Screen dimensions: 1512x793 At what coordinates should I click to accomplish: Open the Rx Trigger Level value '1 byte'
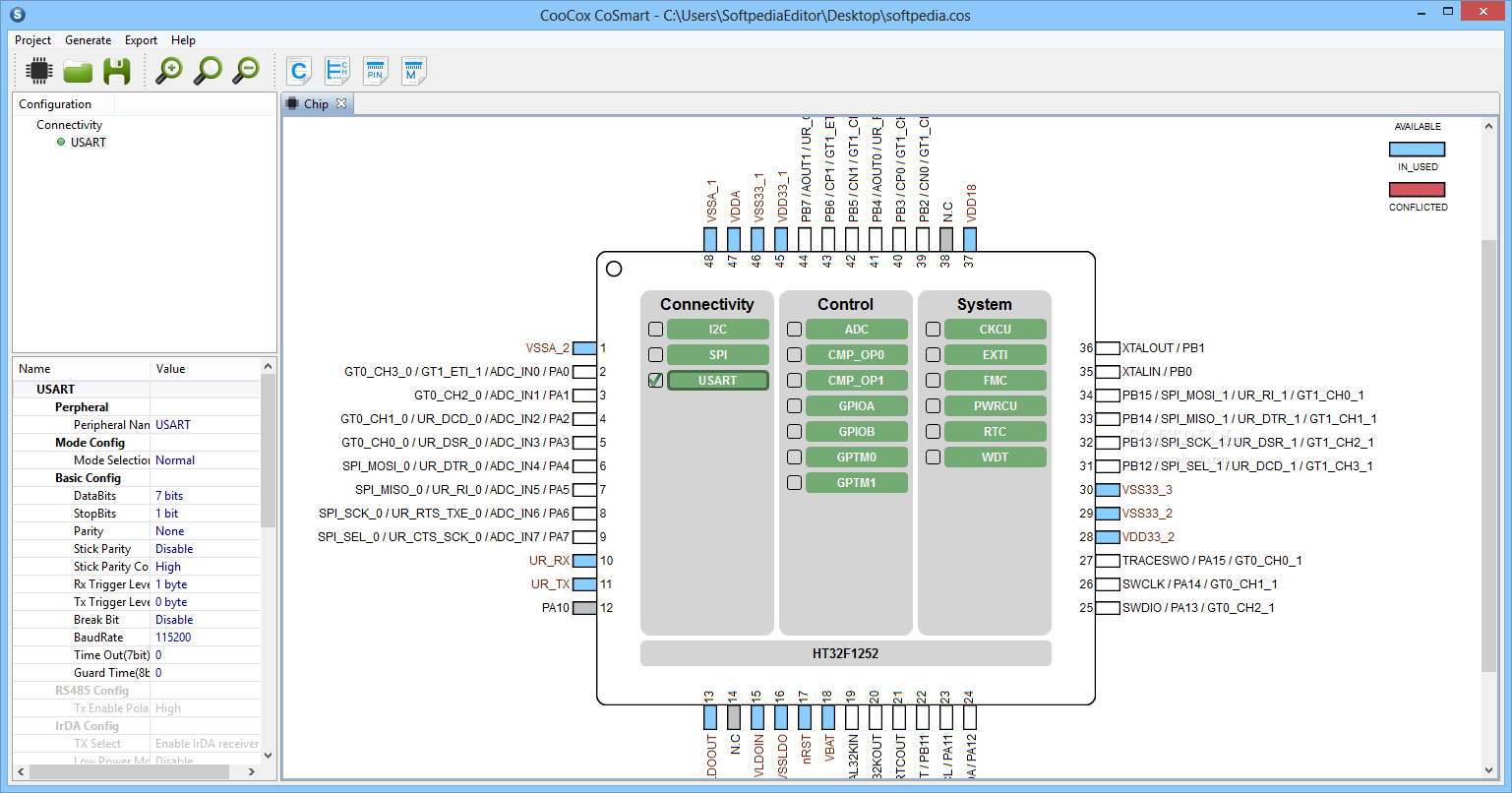click(x=206, y=584)
